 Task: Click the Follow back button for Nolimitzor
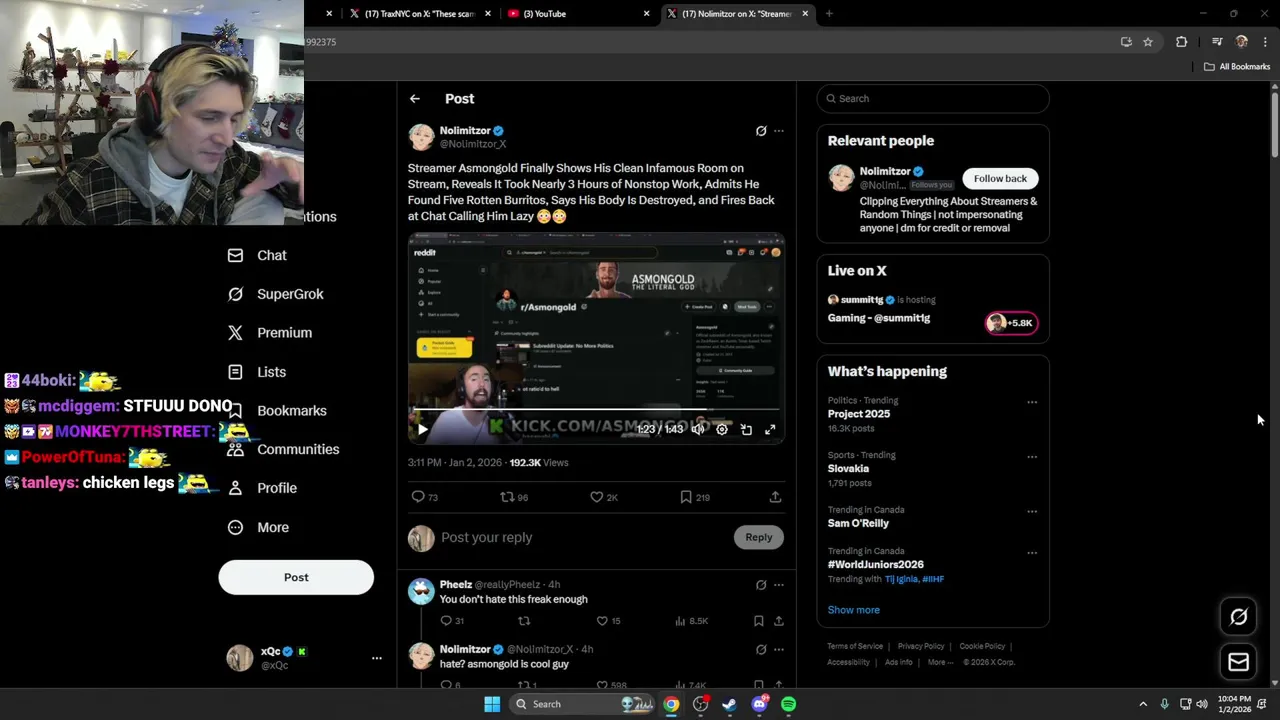click(x=1000, y=179)
